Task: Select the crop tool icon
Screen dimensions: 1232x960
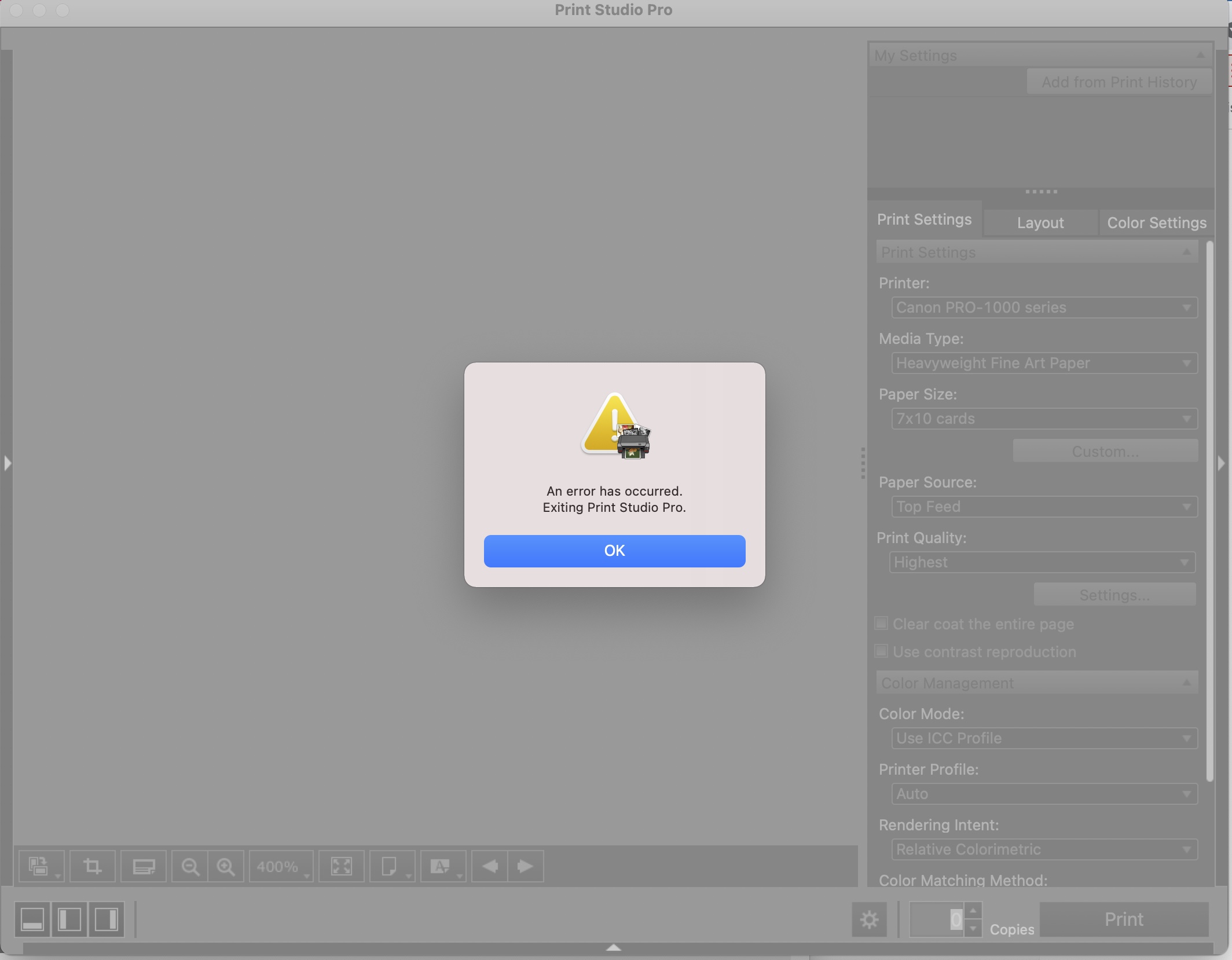Action: (93, 866)
